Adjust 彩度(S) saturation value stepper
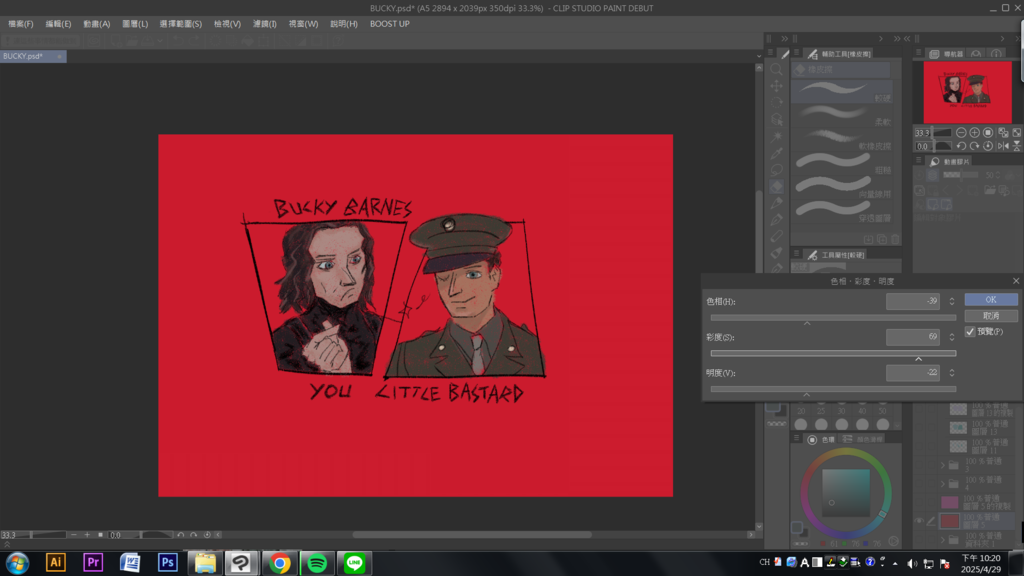1024x576 pixels. point(952,337)
